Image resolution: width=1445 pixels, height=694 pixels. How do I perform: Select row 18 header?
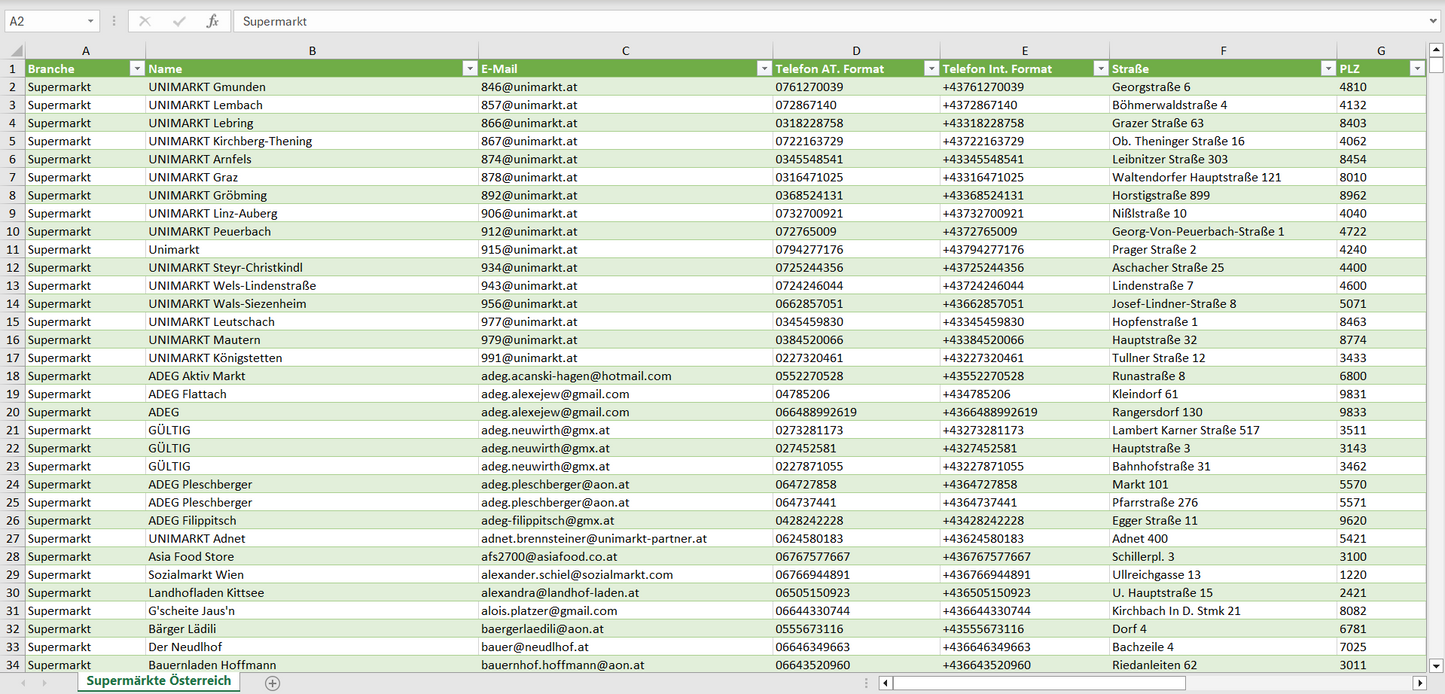pyautogui.click(x=13, y=376)
